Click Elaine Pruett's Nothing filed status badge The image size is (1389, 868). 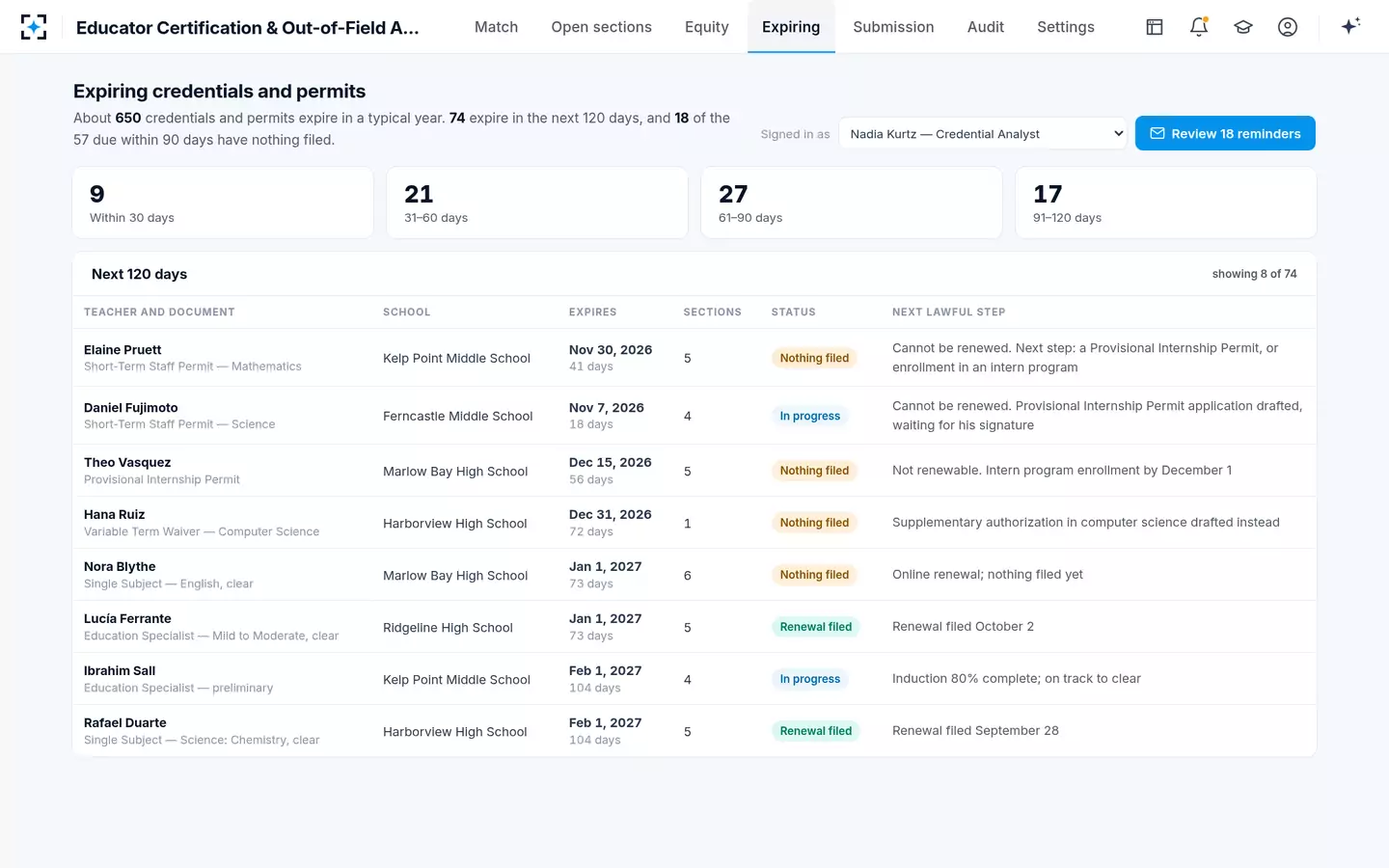tap(815, 358)
